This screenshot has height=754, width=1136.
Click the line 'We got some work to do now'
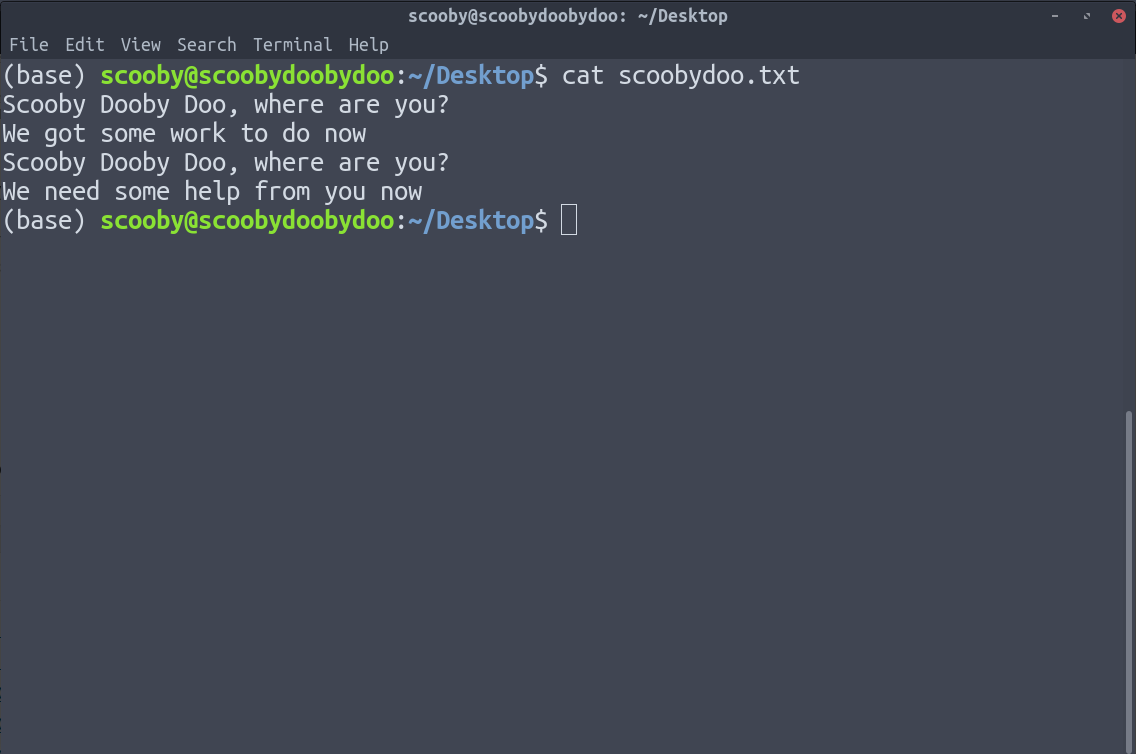coord(184,134)
